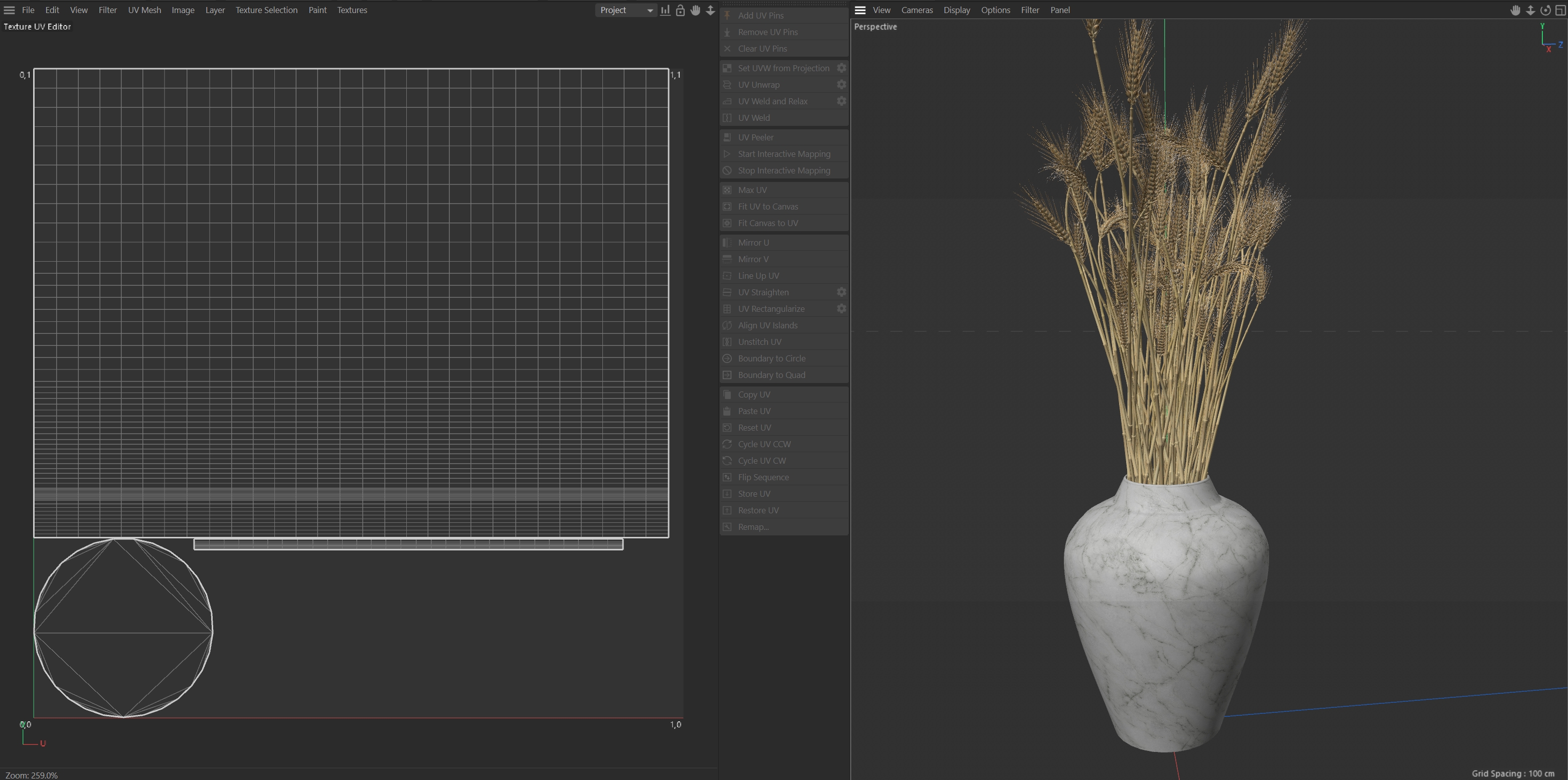This screenshot has width=1568, height=780.
Task: Click Mirror U command
Action: (x=753, y=242)
